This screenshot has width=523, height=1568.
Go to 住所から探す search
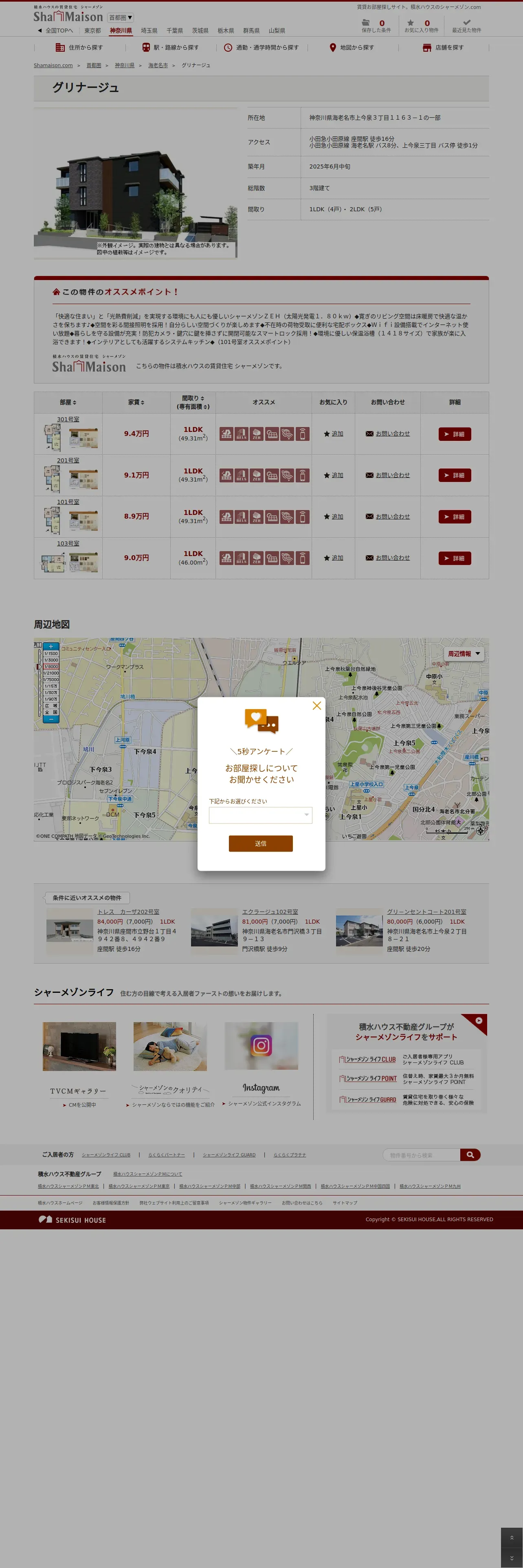click(79, 48)
